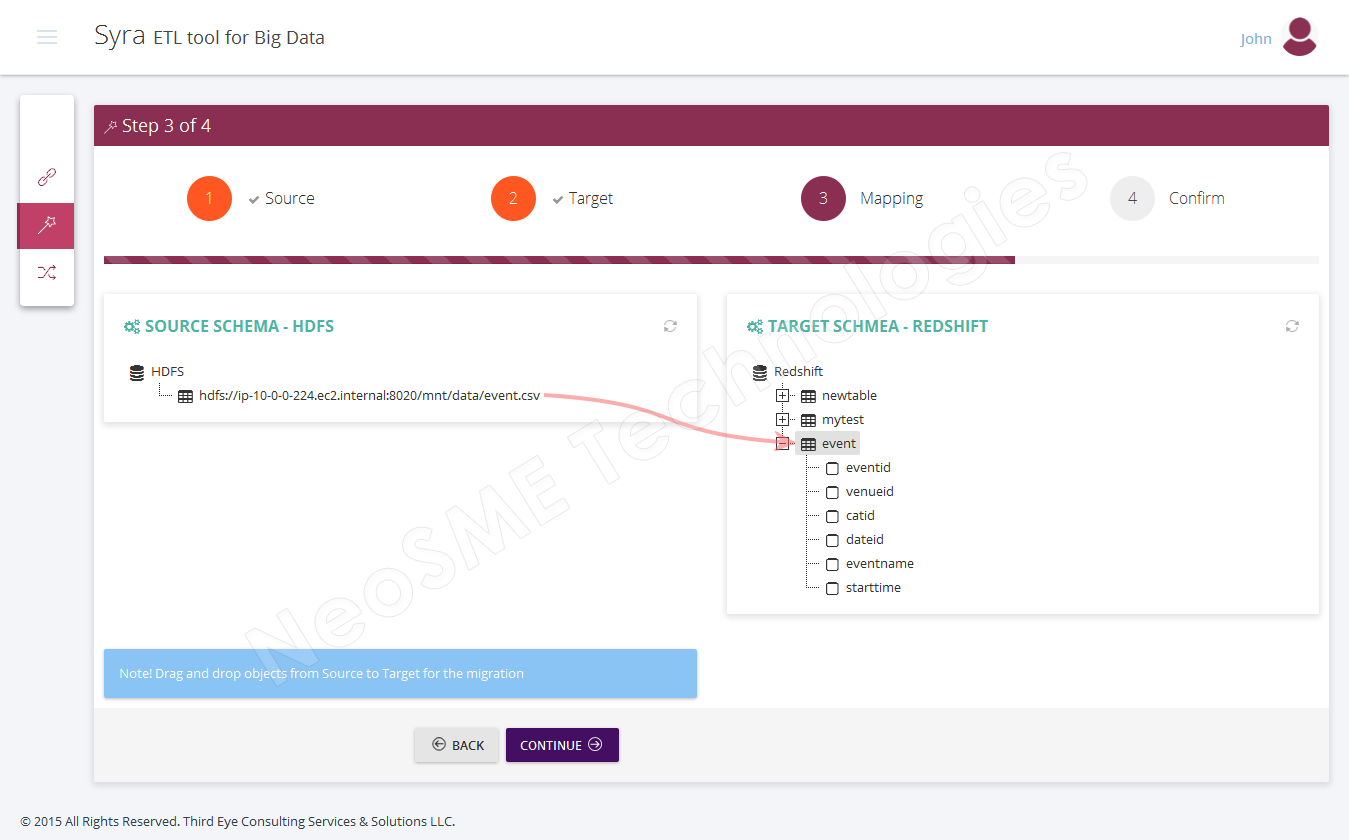1349x840 pixels.
Task: Refresh the target schema Redshift panel
Action: [1292, 326]
